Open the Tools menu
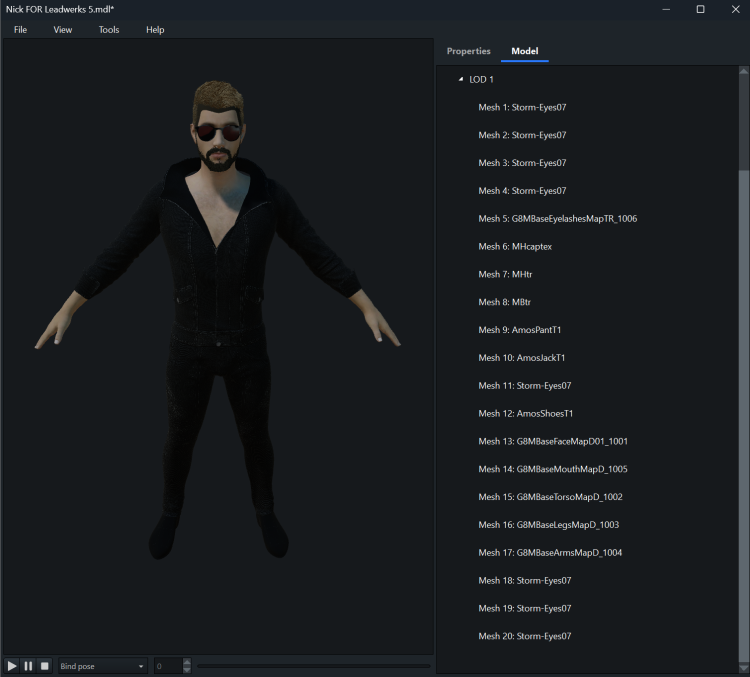The image size is (750, 677). [x=109, y=30]
